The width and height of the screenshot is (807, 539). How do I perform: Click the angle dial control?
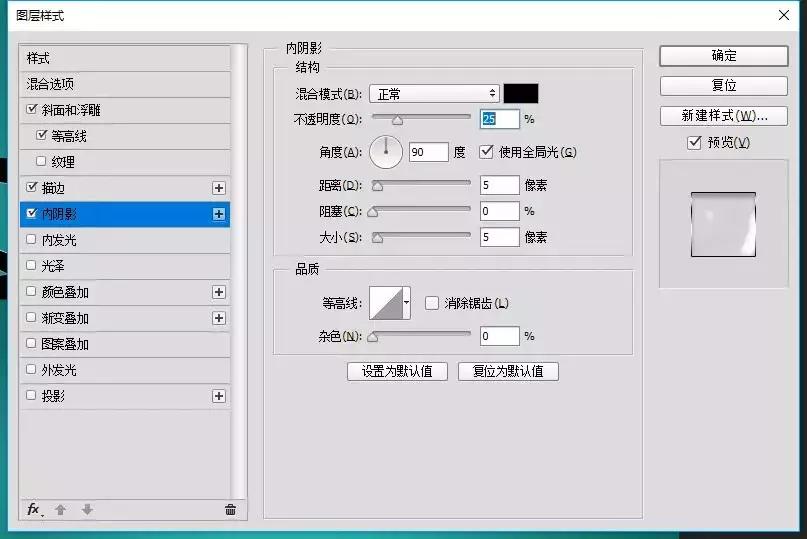tap(385, 152)
